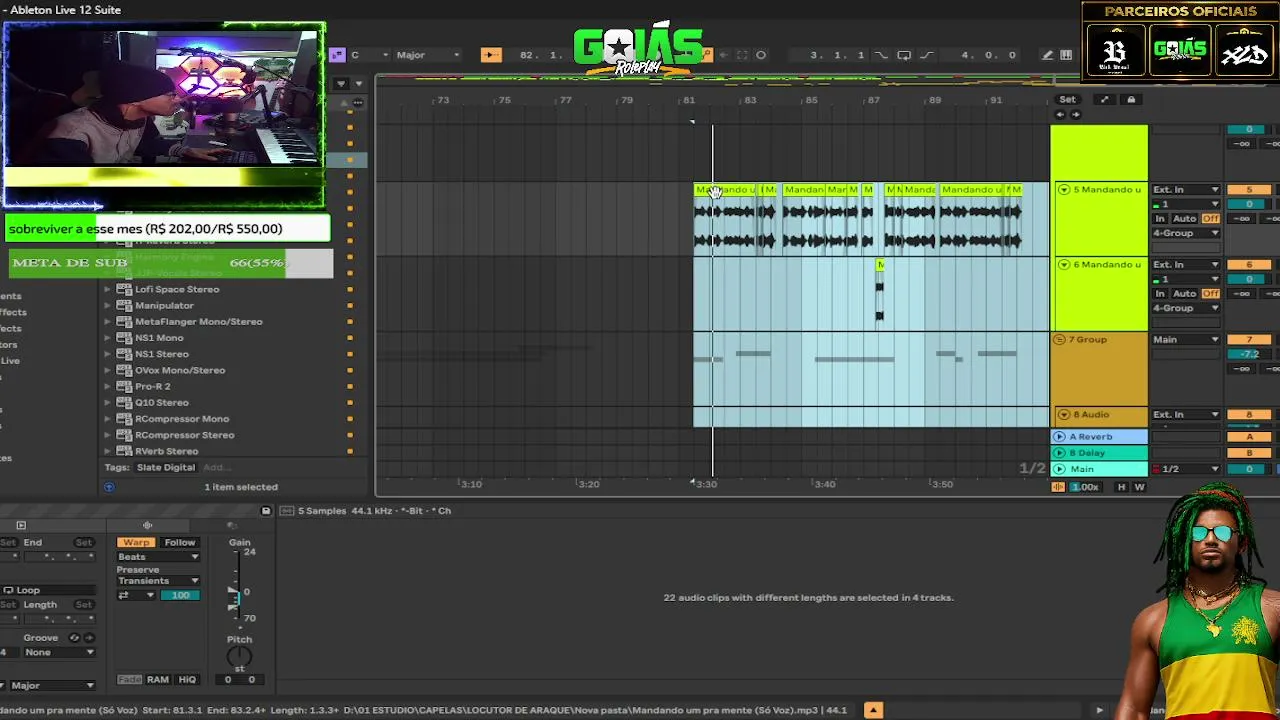Click the transient envelope value 100 field
1280x720 pixels.
180,595
